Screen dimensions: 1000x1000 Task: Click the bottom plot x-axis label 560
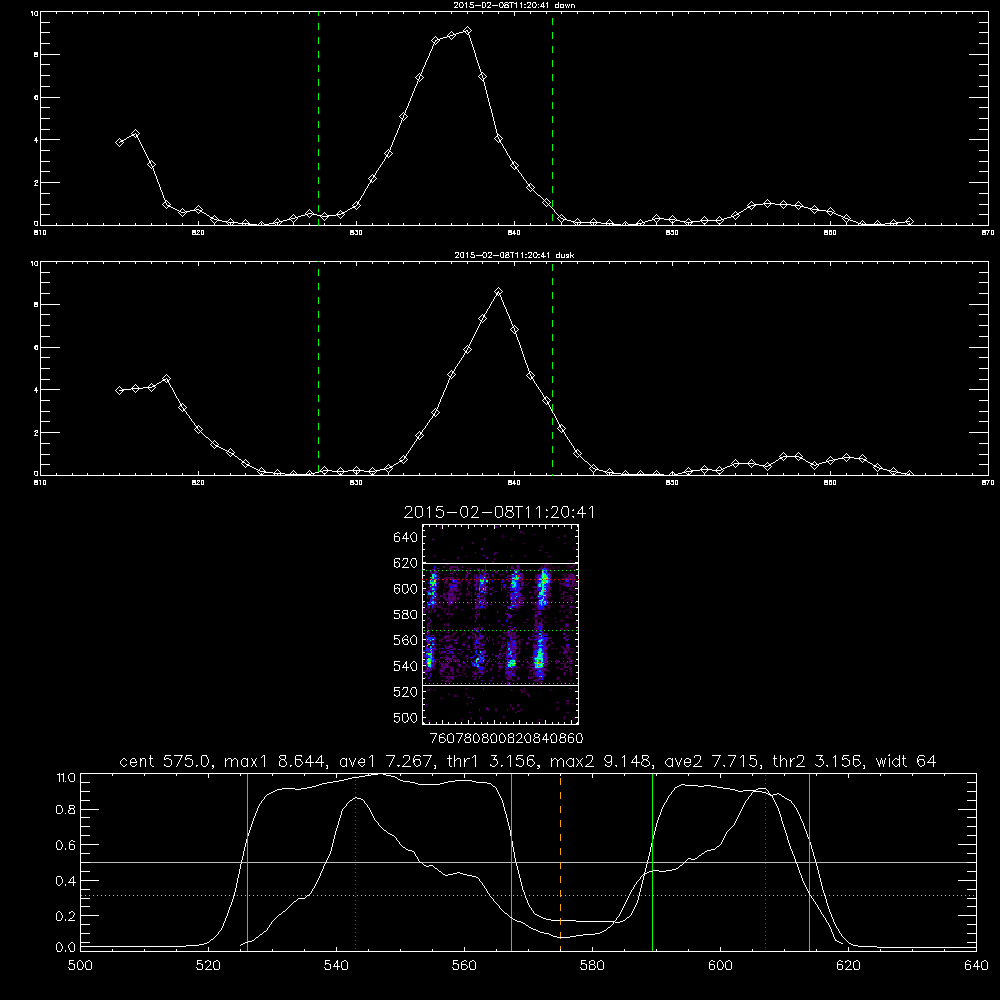pyautogui.click(x=464, y=966)
